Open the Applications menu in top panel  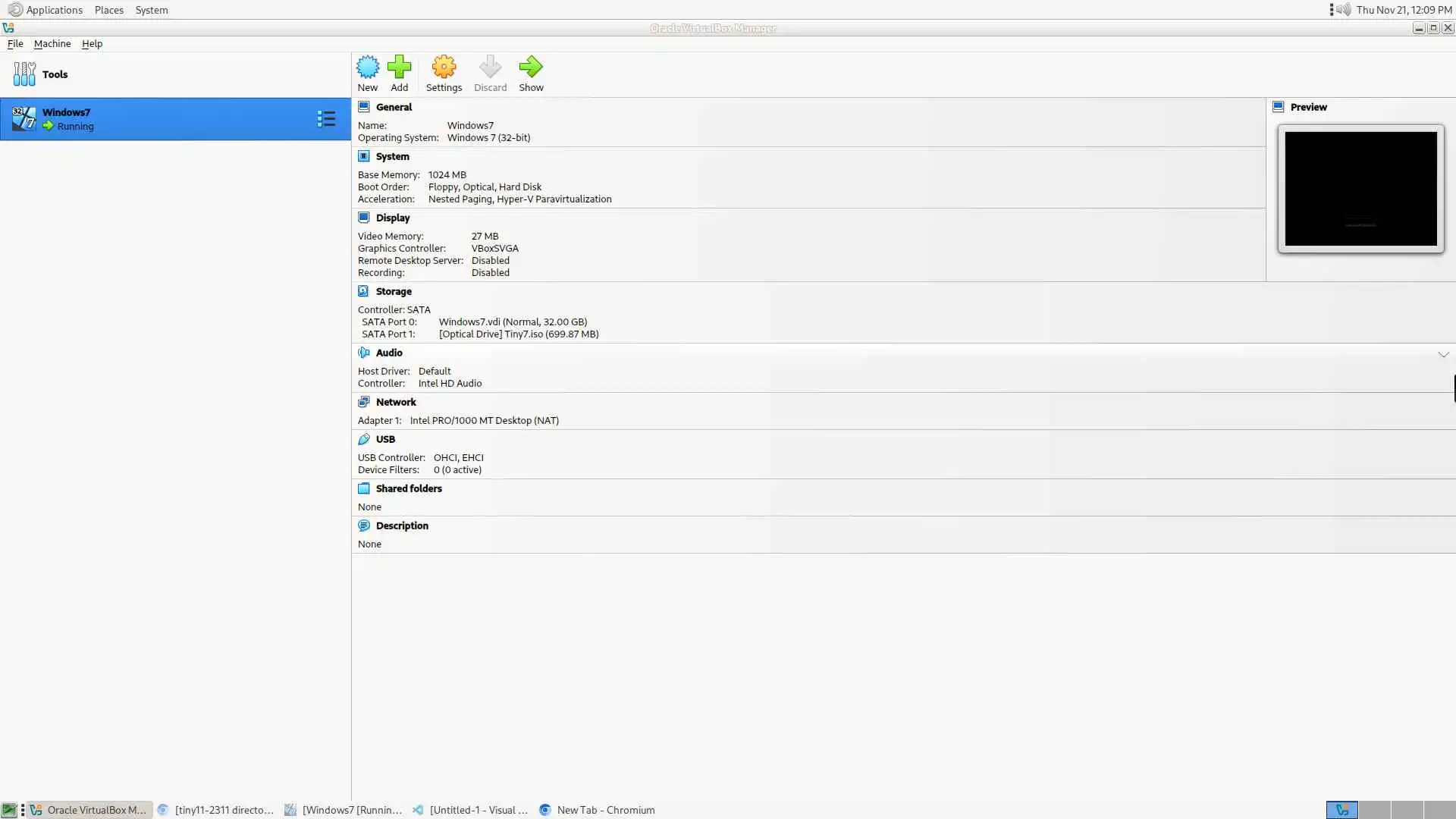[53, 10]
